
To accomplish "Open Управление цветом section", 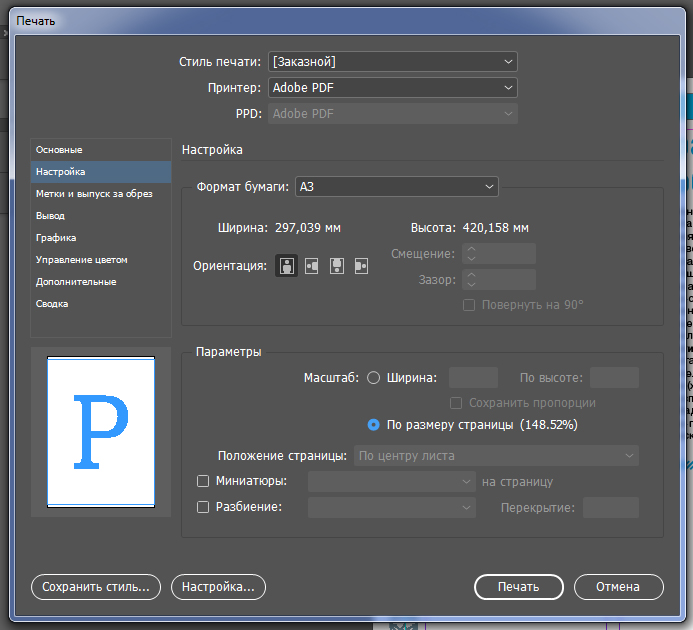I will tap(101, 260).
